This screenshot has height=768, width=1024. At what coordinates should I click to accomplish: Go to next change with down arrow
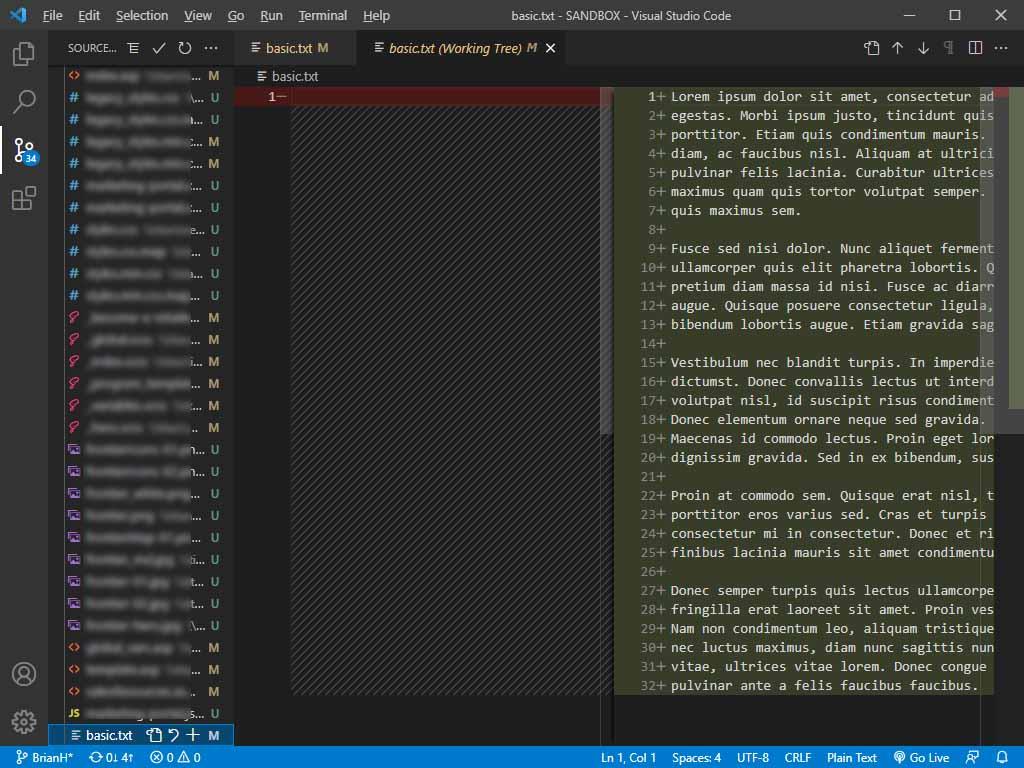point(923,48)
